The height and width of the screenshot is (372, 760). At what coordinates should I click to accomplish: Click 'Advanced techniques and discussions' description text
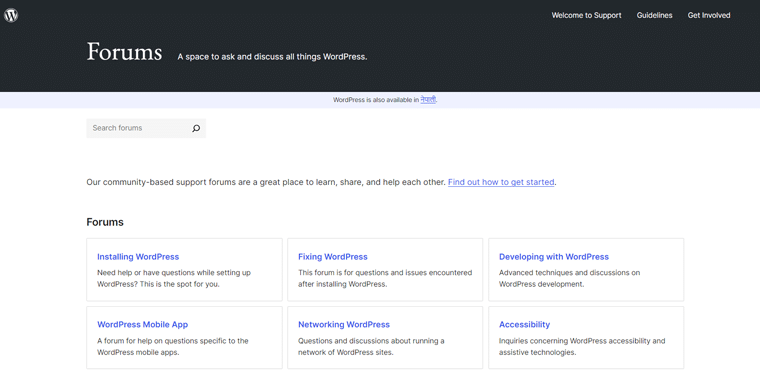click(x=570, y=278)
